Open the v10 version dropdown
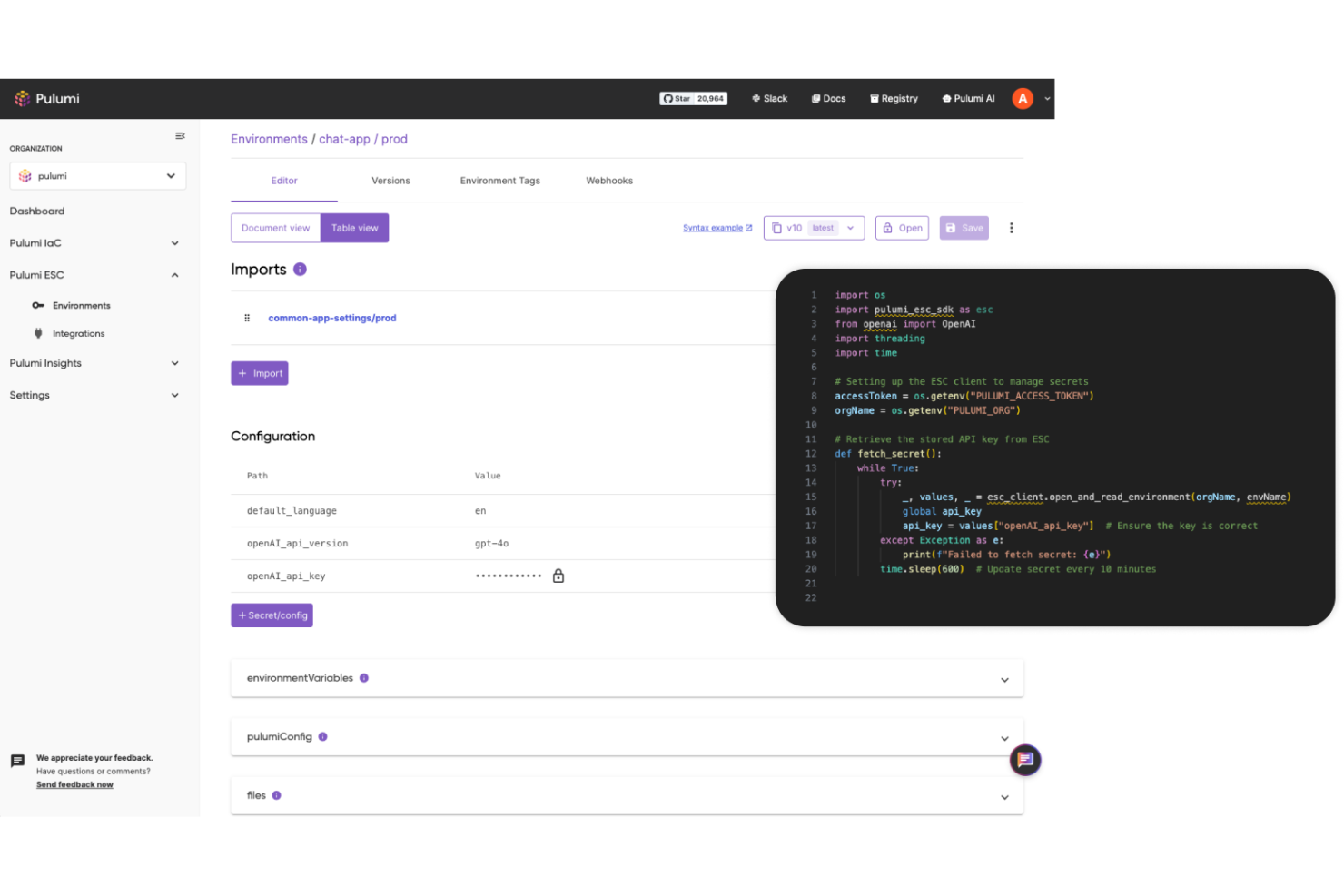The height and width of the screenshot is (896, 1344). pyautogui.click(x=849, y=228)
